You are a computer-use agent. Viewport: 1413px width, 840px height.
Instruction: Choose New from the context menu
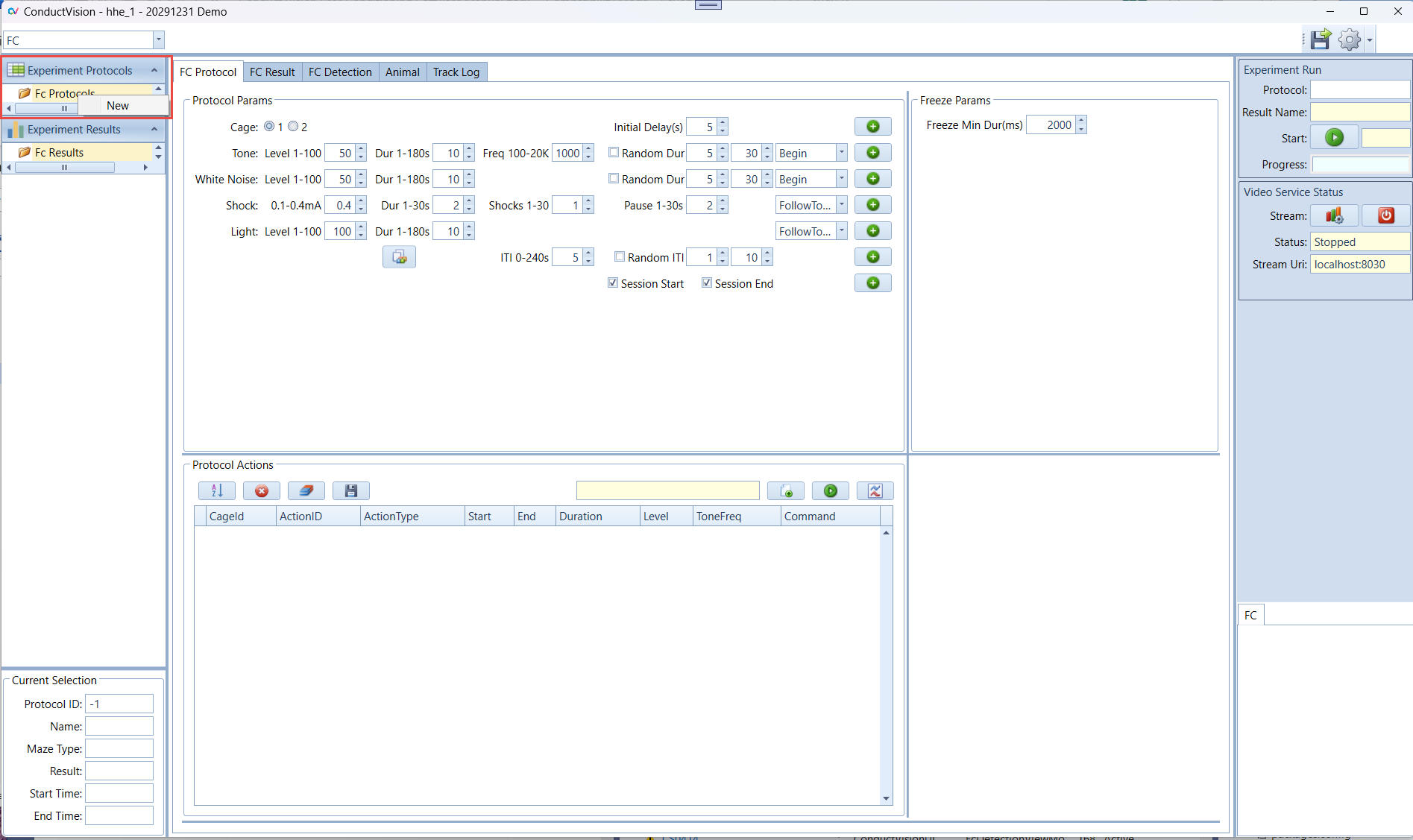click(x=118, y=106)
